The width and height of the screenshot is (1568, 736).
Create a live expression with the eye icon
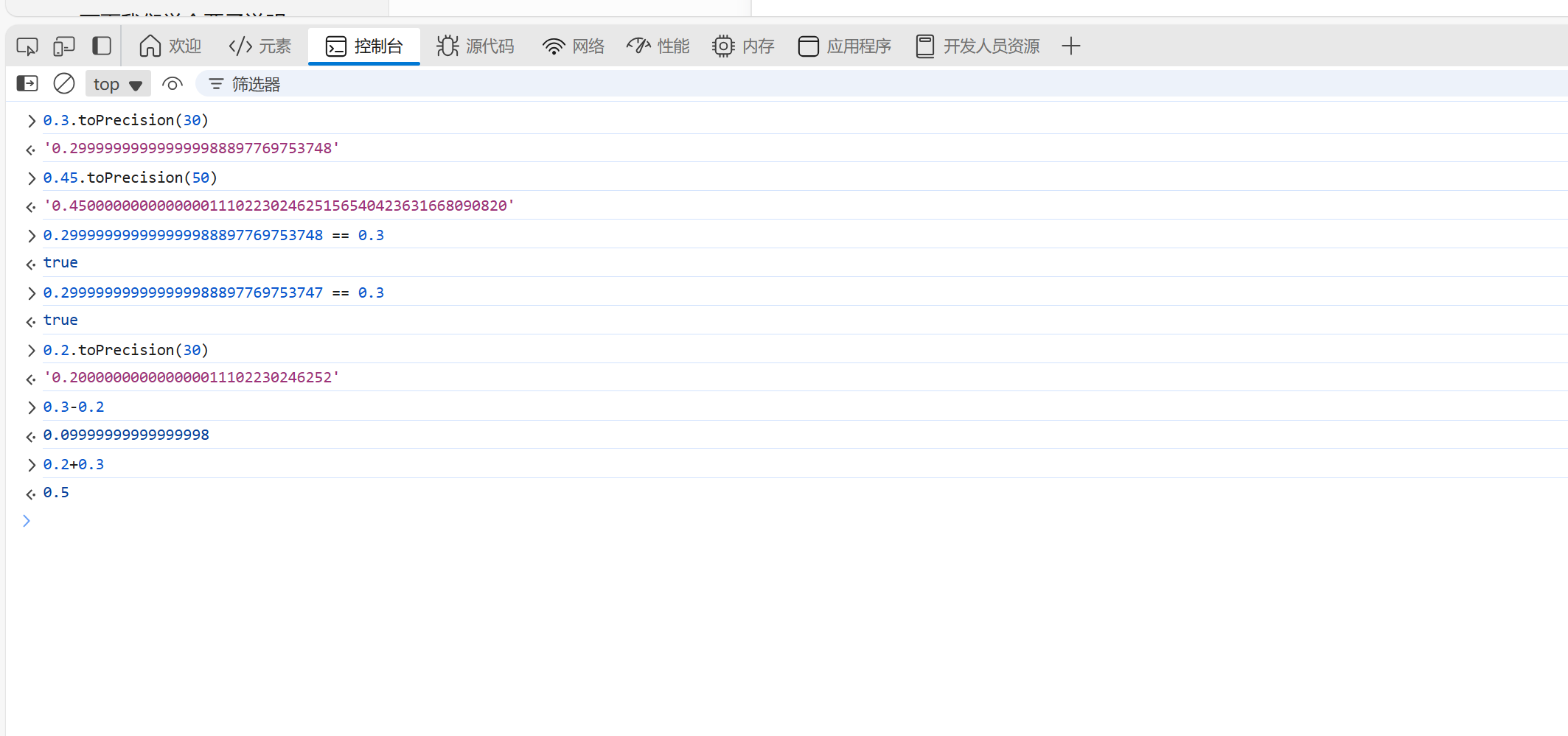(x=173, y=83)
